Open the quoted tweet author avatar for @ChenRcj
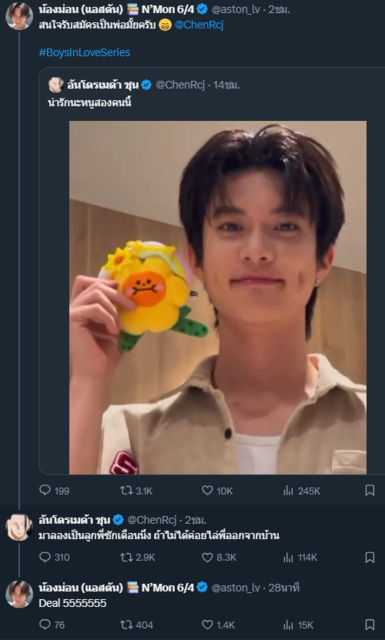This screenshot has height=640, width=385. 56,85
